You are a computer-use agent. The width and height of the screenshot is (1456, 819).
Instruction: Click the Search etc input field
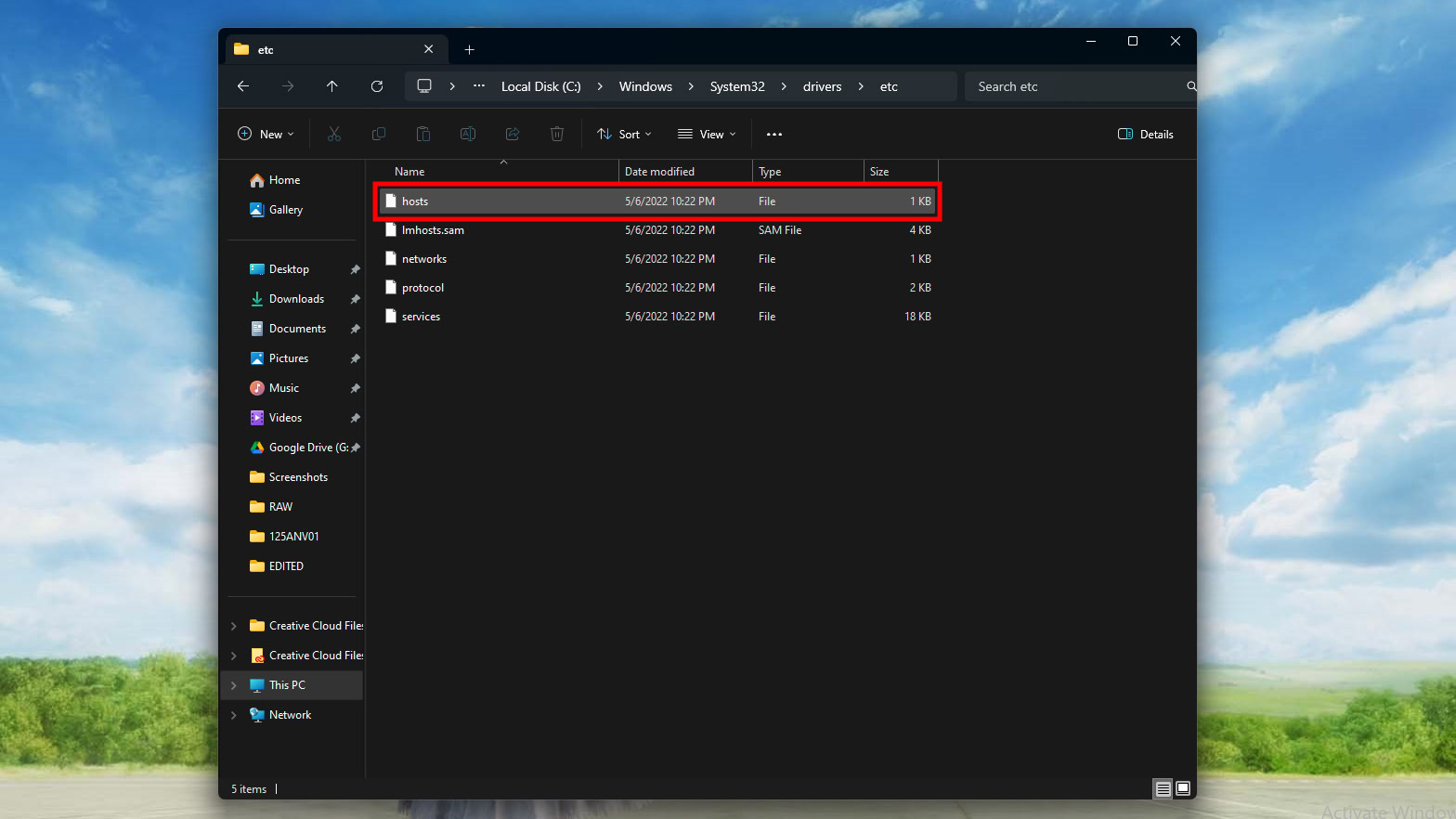point(1077,86)
